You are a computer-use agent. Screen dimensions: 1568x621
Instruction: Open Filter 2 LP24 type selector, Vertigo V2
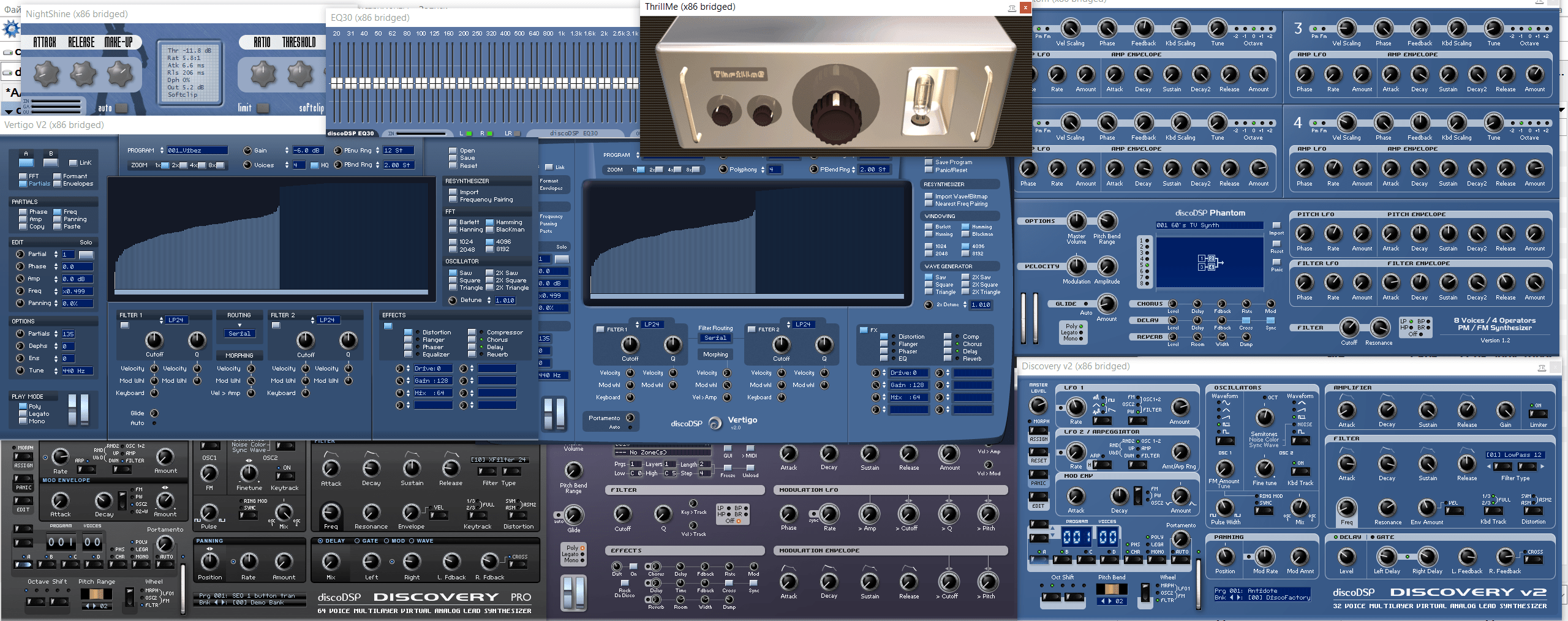click(327, 320)
